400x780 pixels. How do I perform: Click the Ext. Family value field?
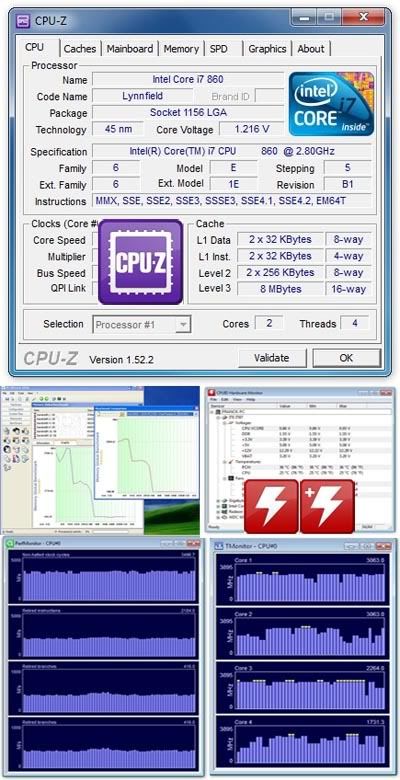pos(116,185)
